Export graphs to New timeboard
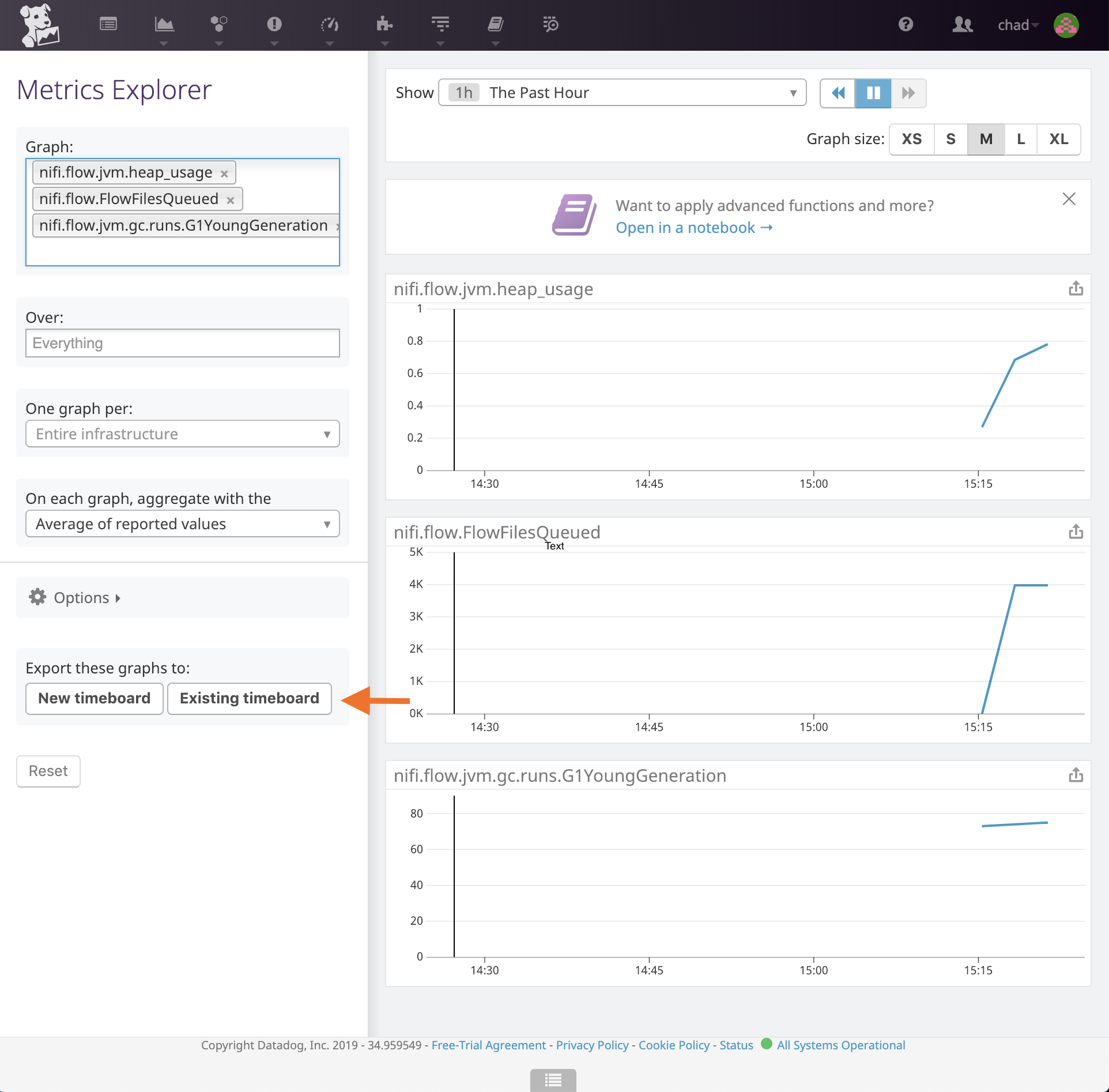 point(95,698)
